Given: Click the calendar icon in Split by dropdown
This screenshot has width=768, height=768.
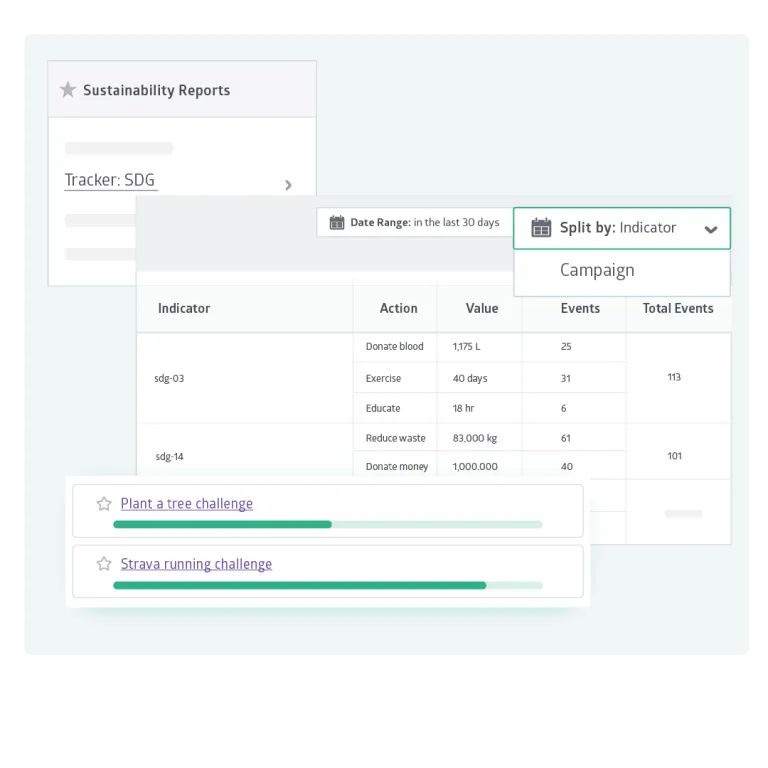Looking at the screenshot, I should click(x=541, y=228).
